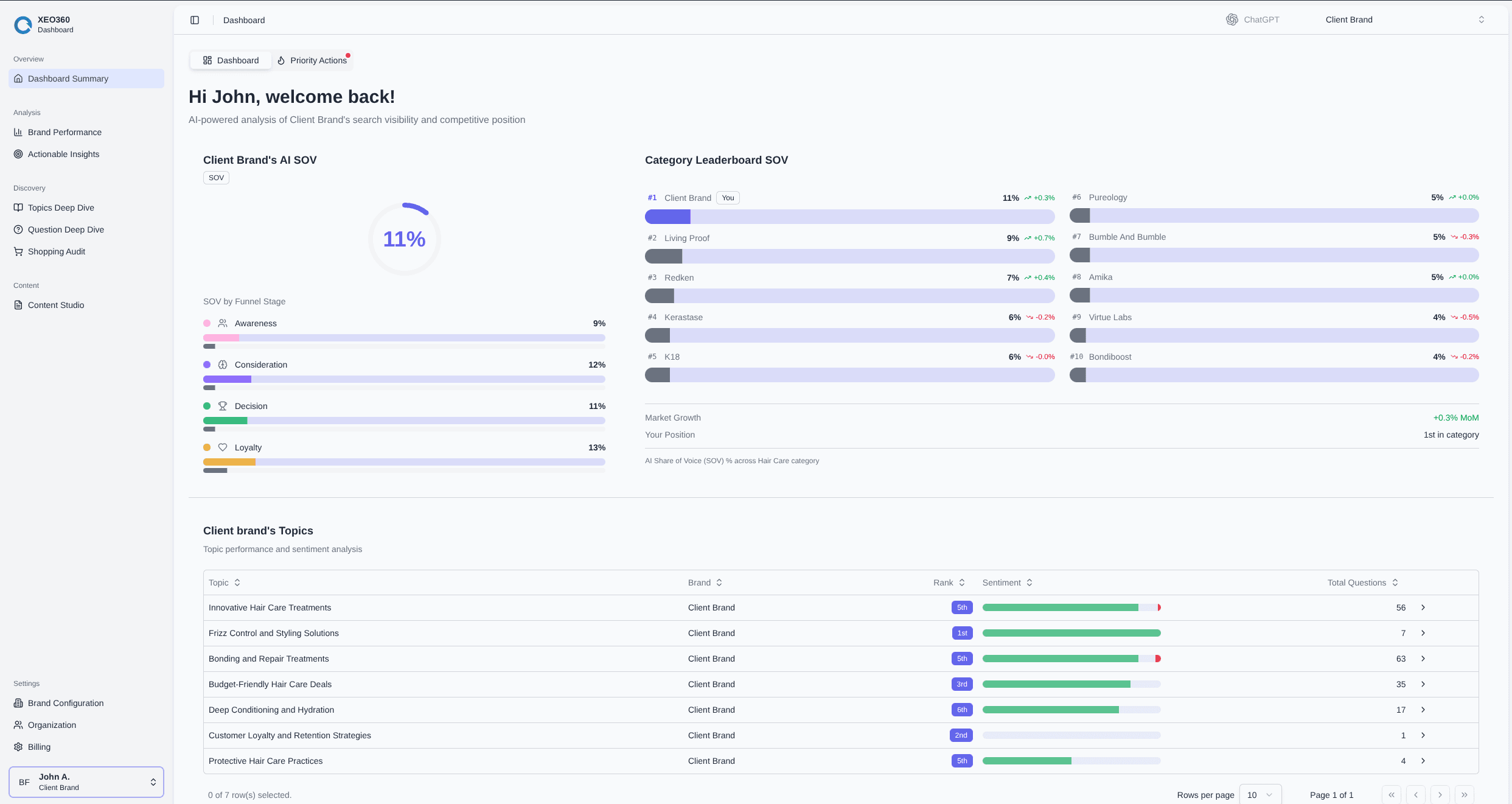Screen dimensions: 1512x804
Task: Click the Brand Configuration settings icon
Action: 18,703
